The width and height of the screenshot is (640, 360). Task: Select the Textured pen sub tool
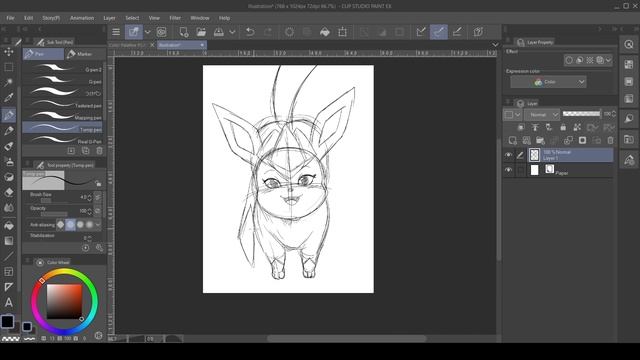62,105
